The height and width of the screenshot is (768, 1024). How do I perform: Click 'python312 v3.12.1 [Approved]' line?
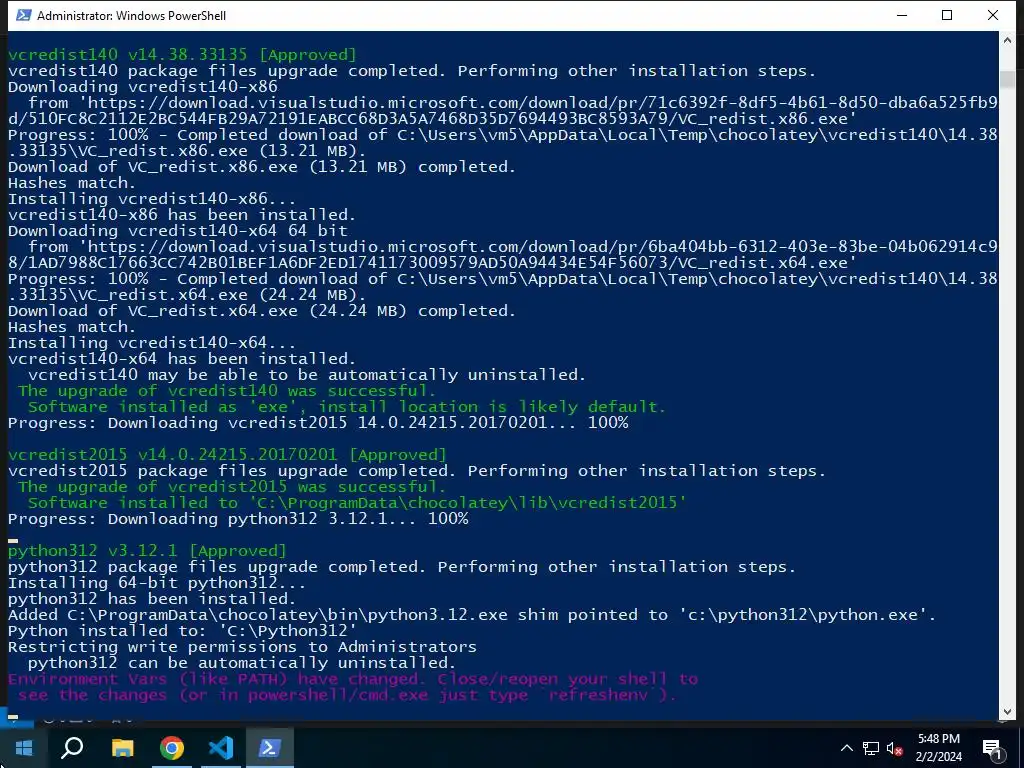coord(147,551)
